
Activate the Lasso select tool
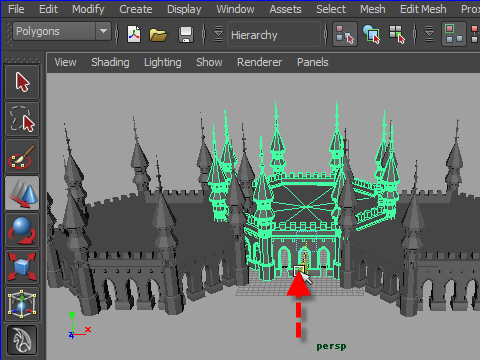click(22, 119)
